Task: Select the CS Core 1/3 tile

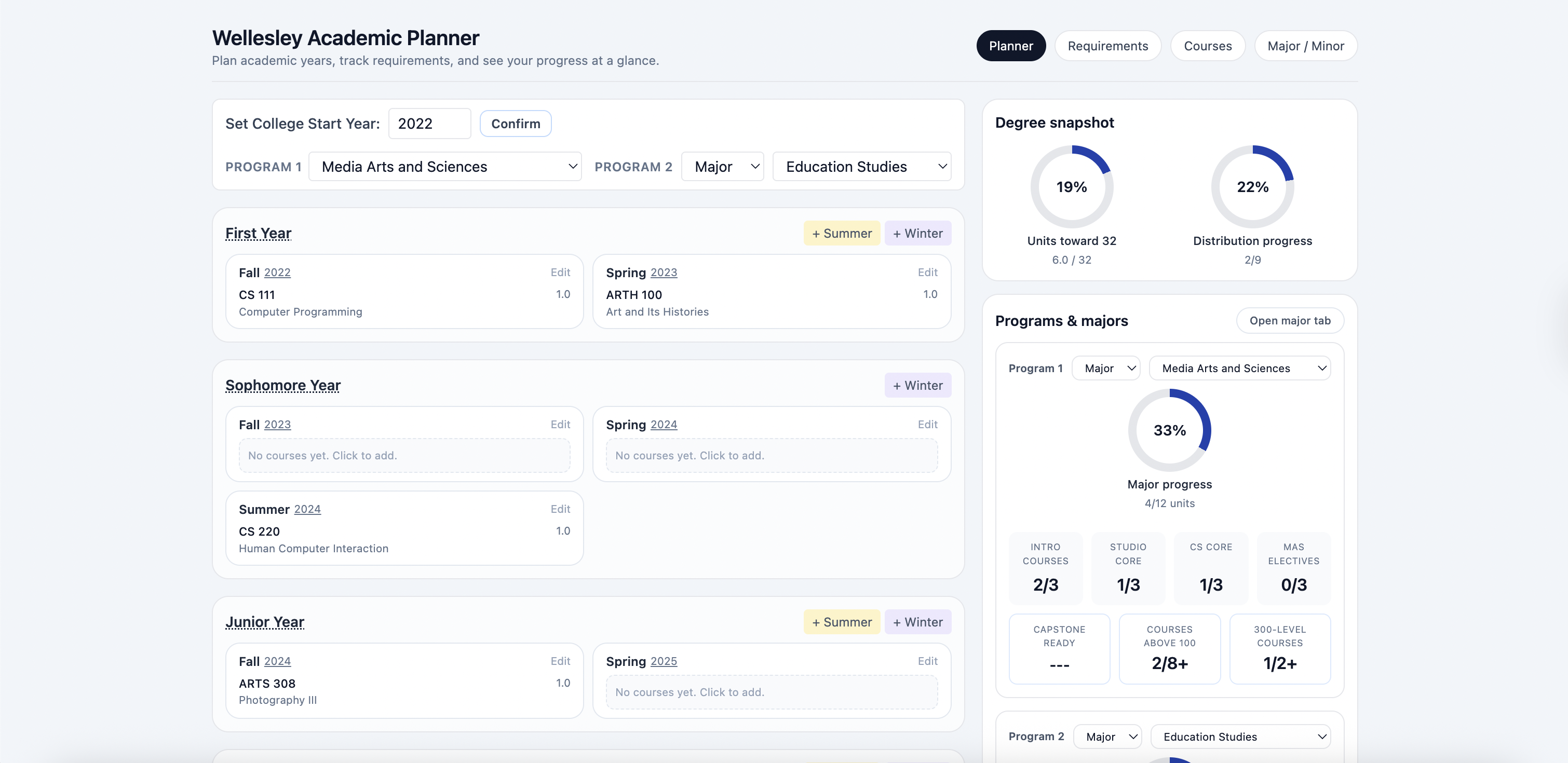Action: click(x=1211, y=568)
